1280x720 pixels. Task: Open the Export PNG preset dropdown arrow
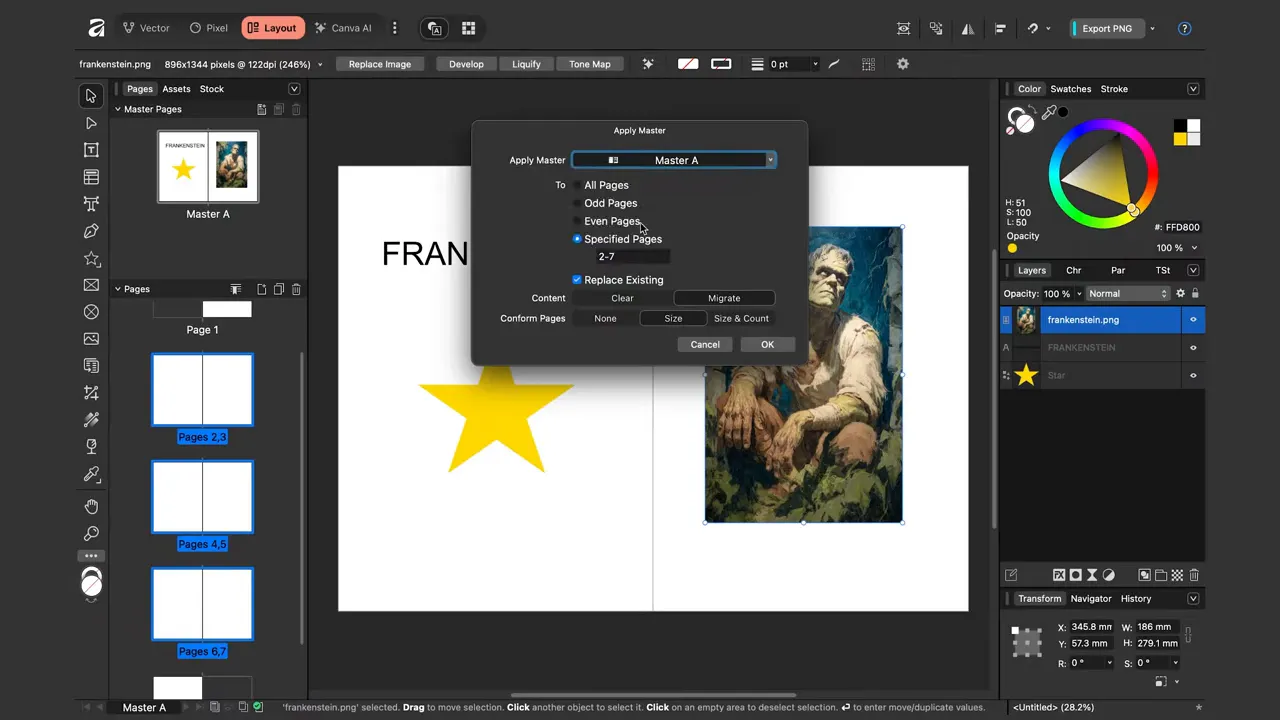coord(1151,28)
